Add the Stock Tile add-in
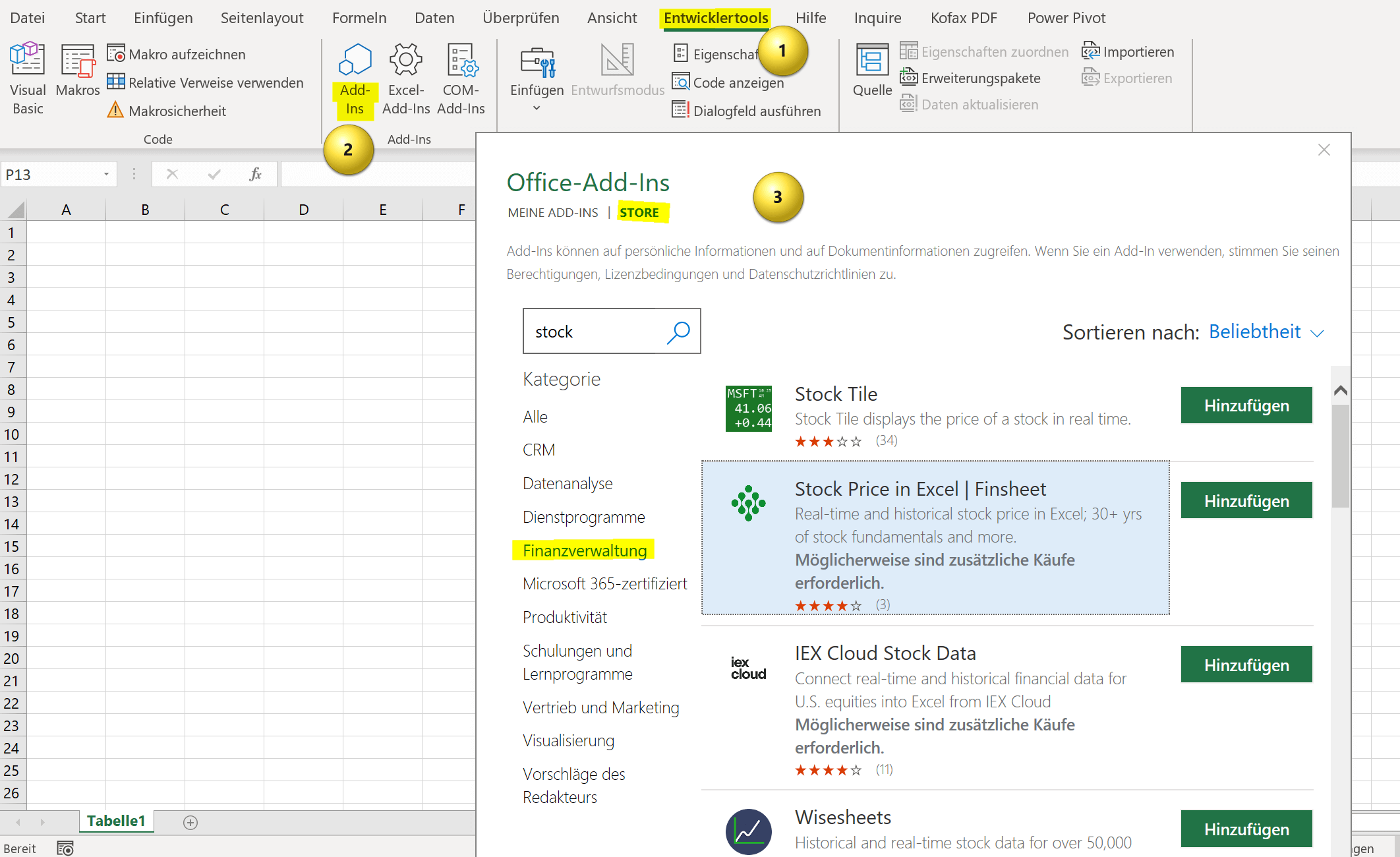Image resolution: width=1400 pixels, height=857 pixels. 1246,405
